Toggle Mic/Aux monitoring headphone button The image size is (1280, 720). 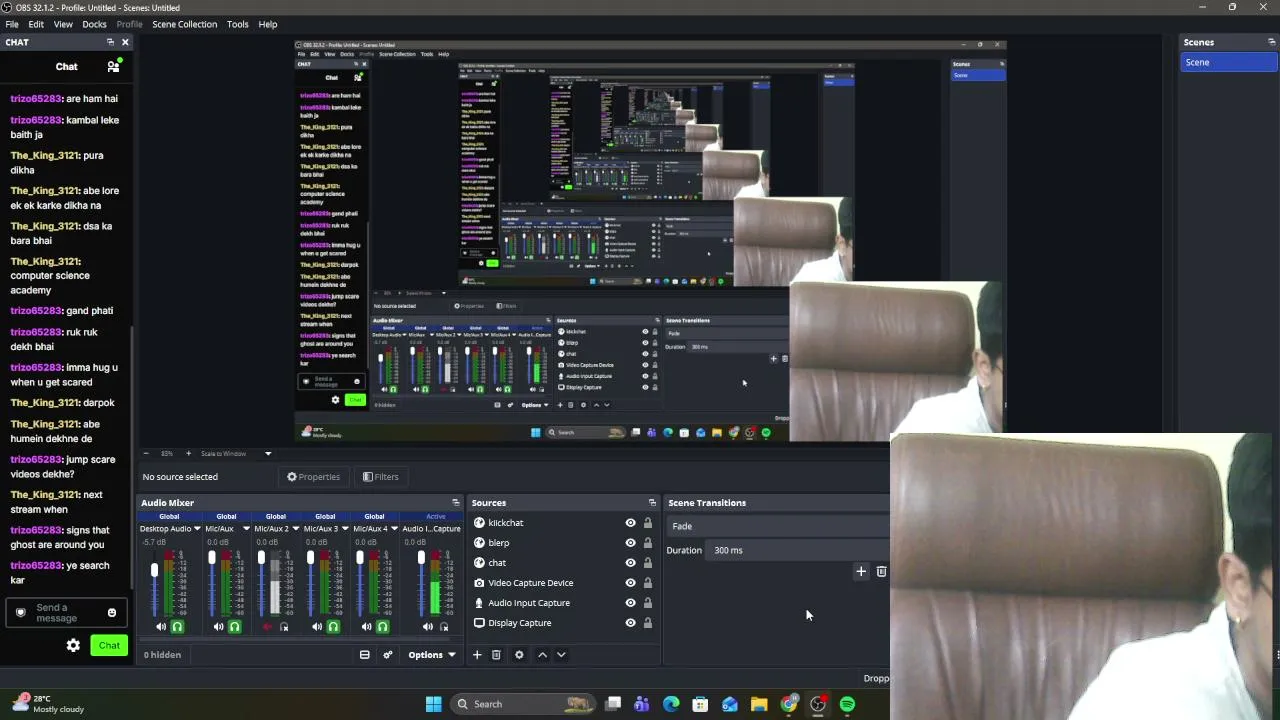(235, 627)
